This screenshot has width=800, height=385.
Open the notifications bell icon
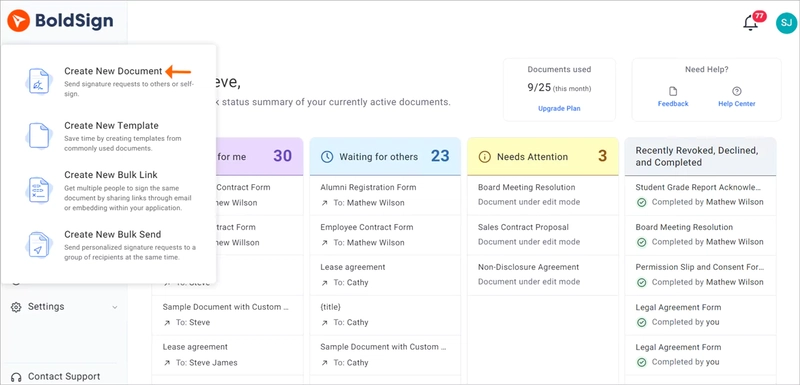[750, 23]
